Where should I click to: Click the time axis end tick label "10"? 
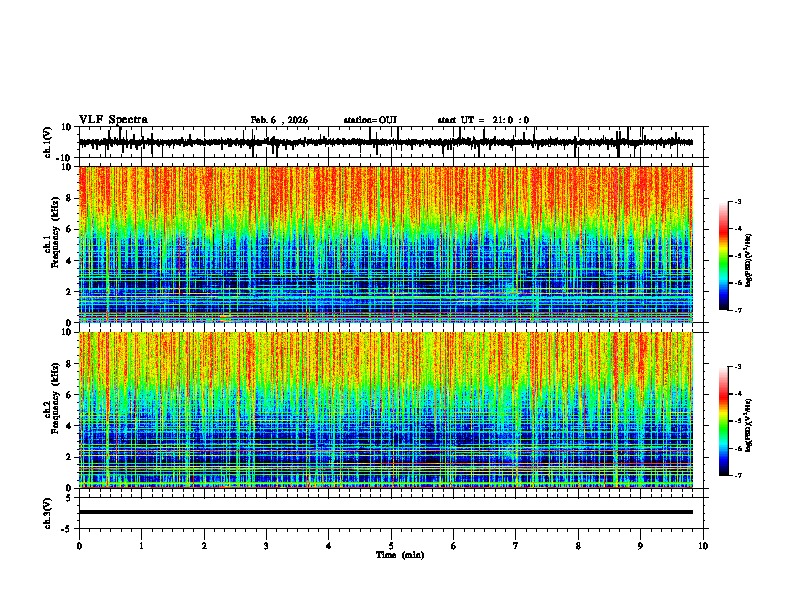click(703, 546)
